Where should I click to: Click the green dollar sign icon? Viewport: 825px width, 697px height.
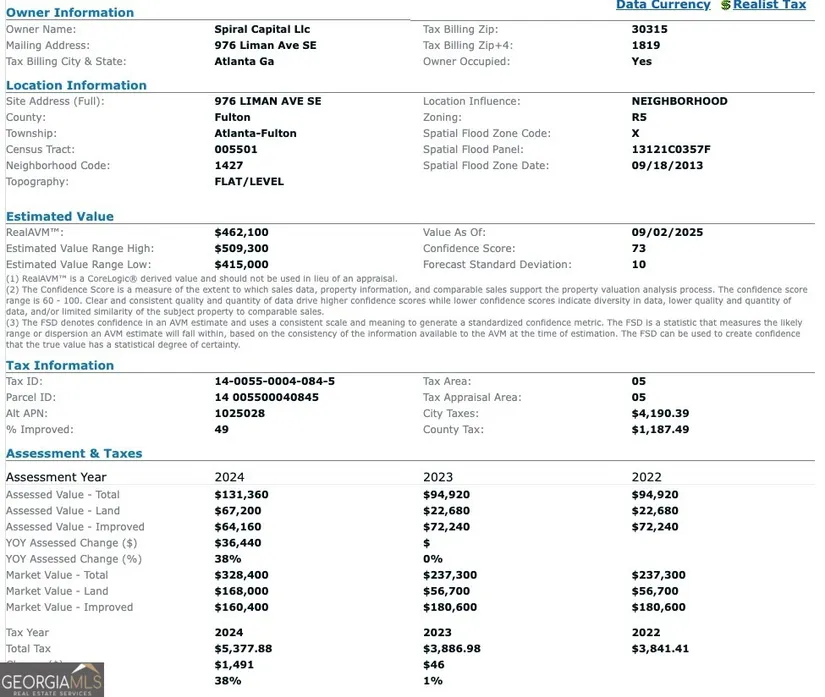[725, 5]
